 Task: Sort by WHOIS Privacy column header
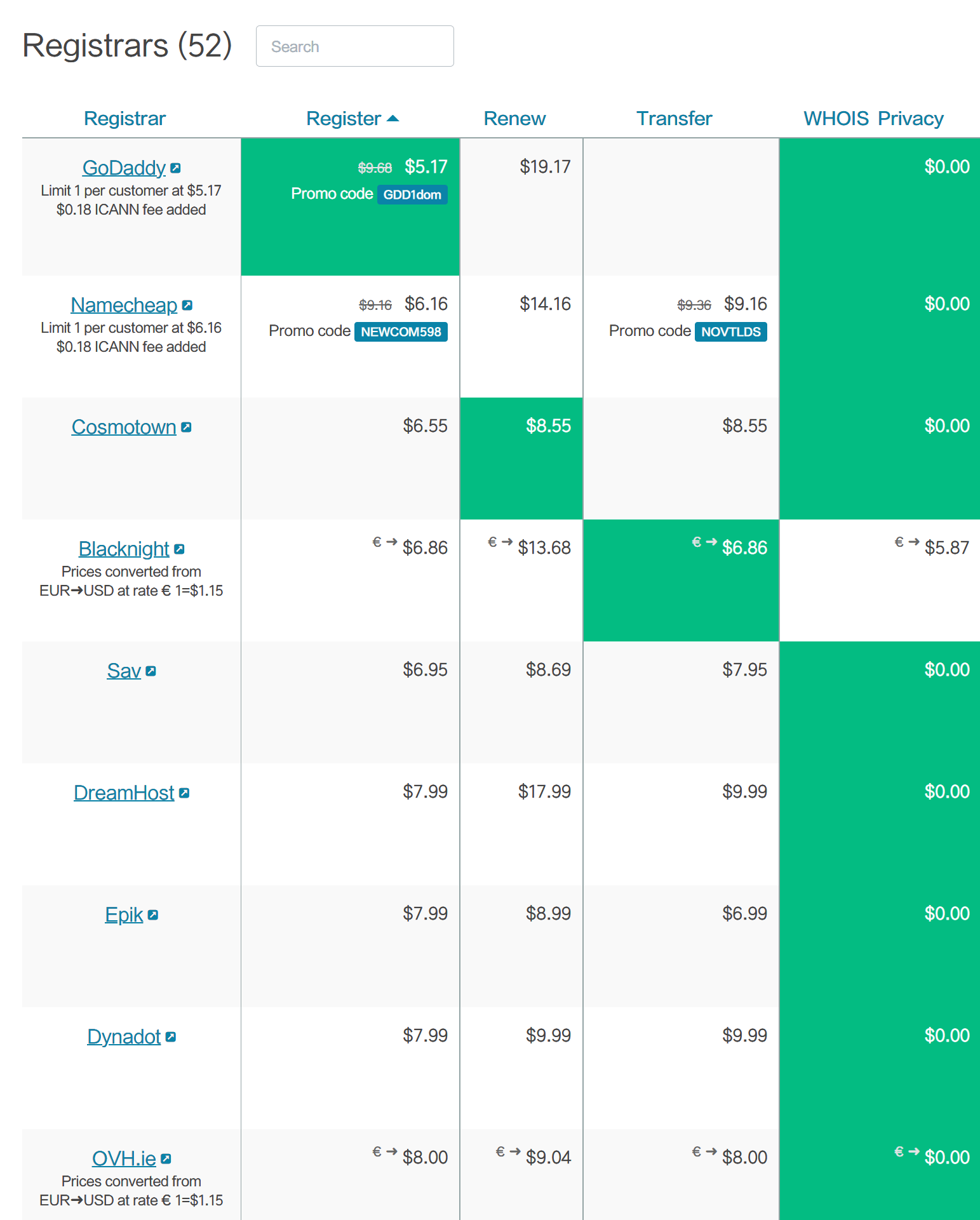point(873,119)
